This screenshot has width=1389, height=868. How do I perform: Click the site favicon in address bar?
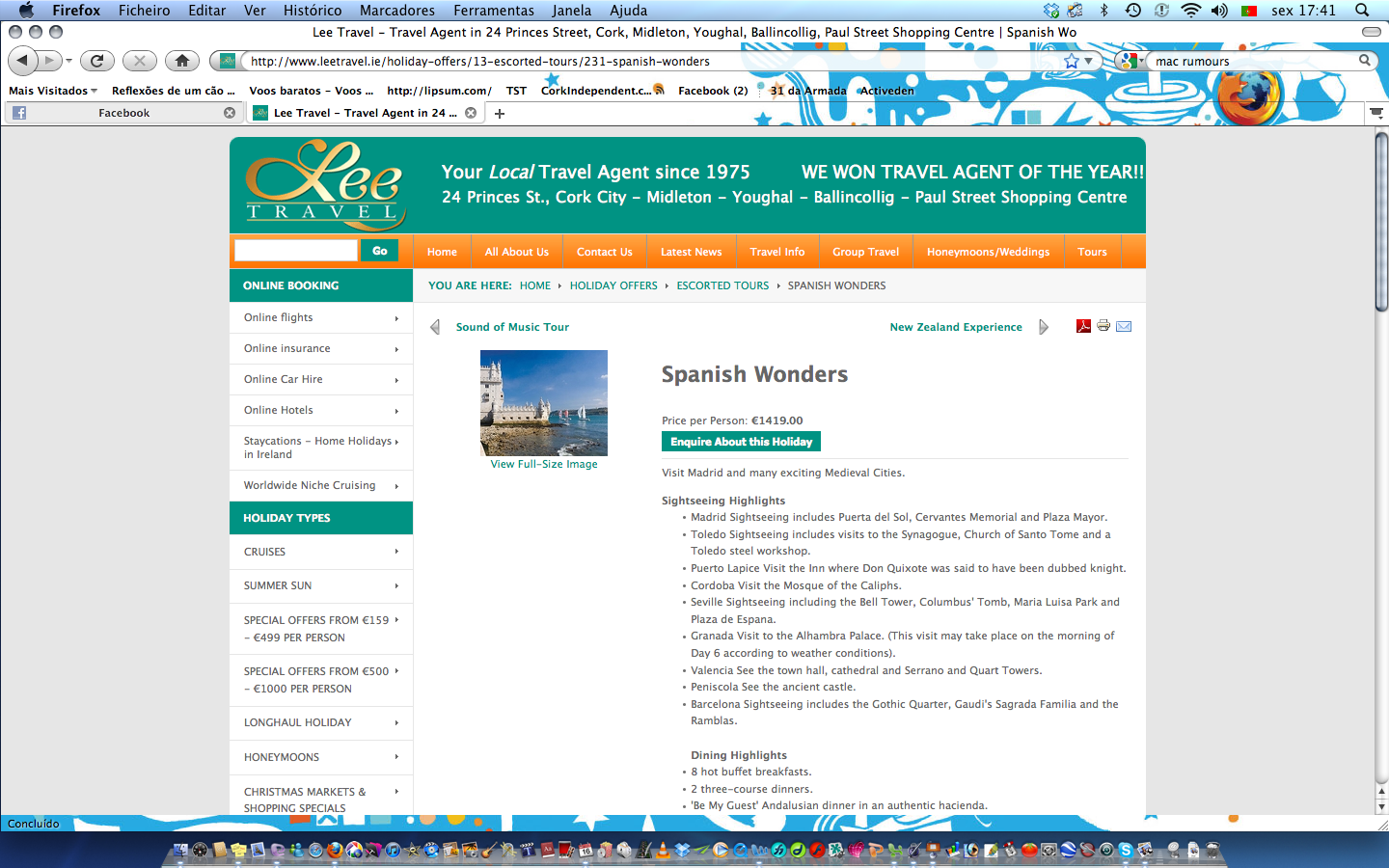click(x=227, y=61)
